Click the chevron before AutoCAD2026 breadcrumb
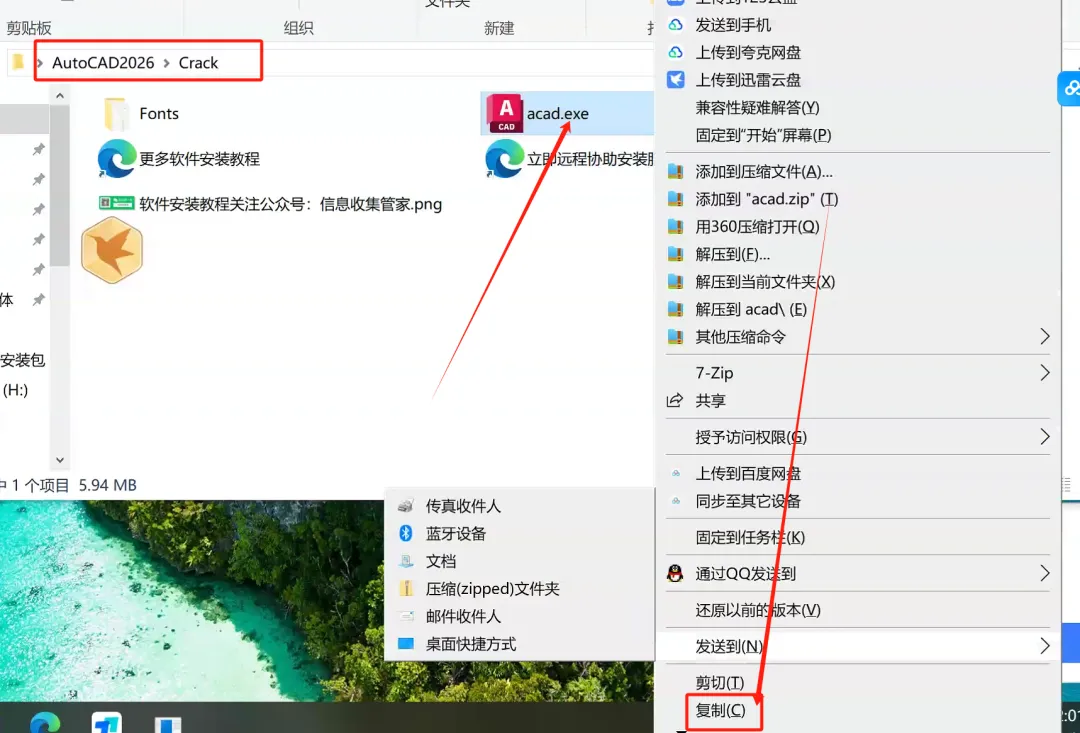Viewport: 1080px width, 733px height. (x=40, y=63)
